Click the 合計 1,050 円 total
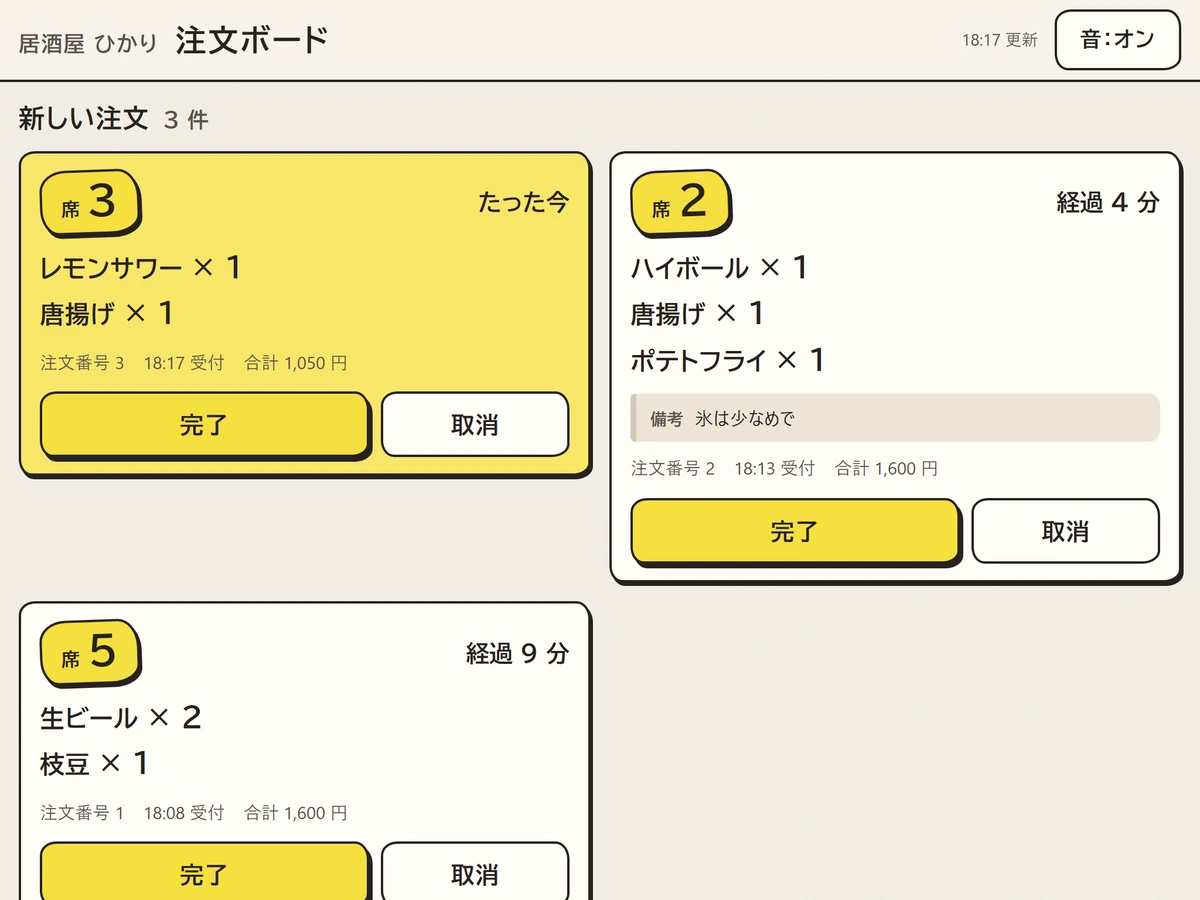This screenshot has height=900, width=1200. (296, 363)
